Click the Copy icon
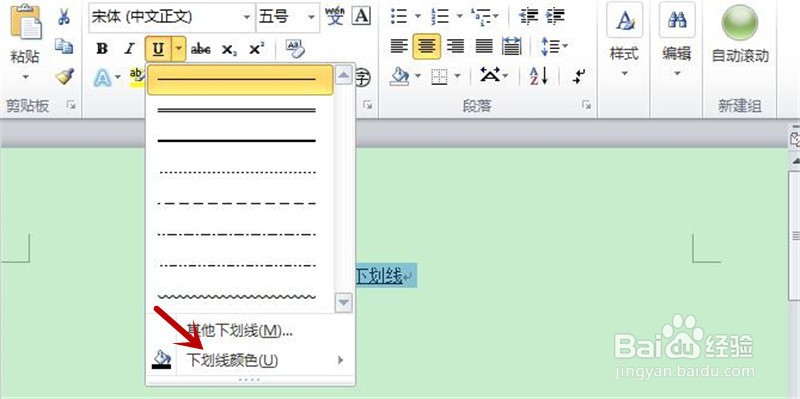The width and height of the screenshot is (800, 399). click(x=64, y=46)
